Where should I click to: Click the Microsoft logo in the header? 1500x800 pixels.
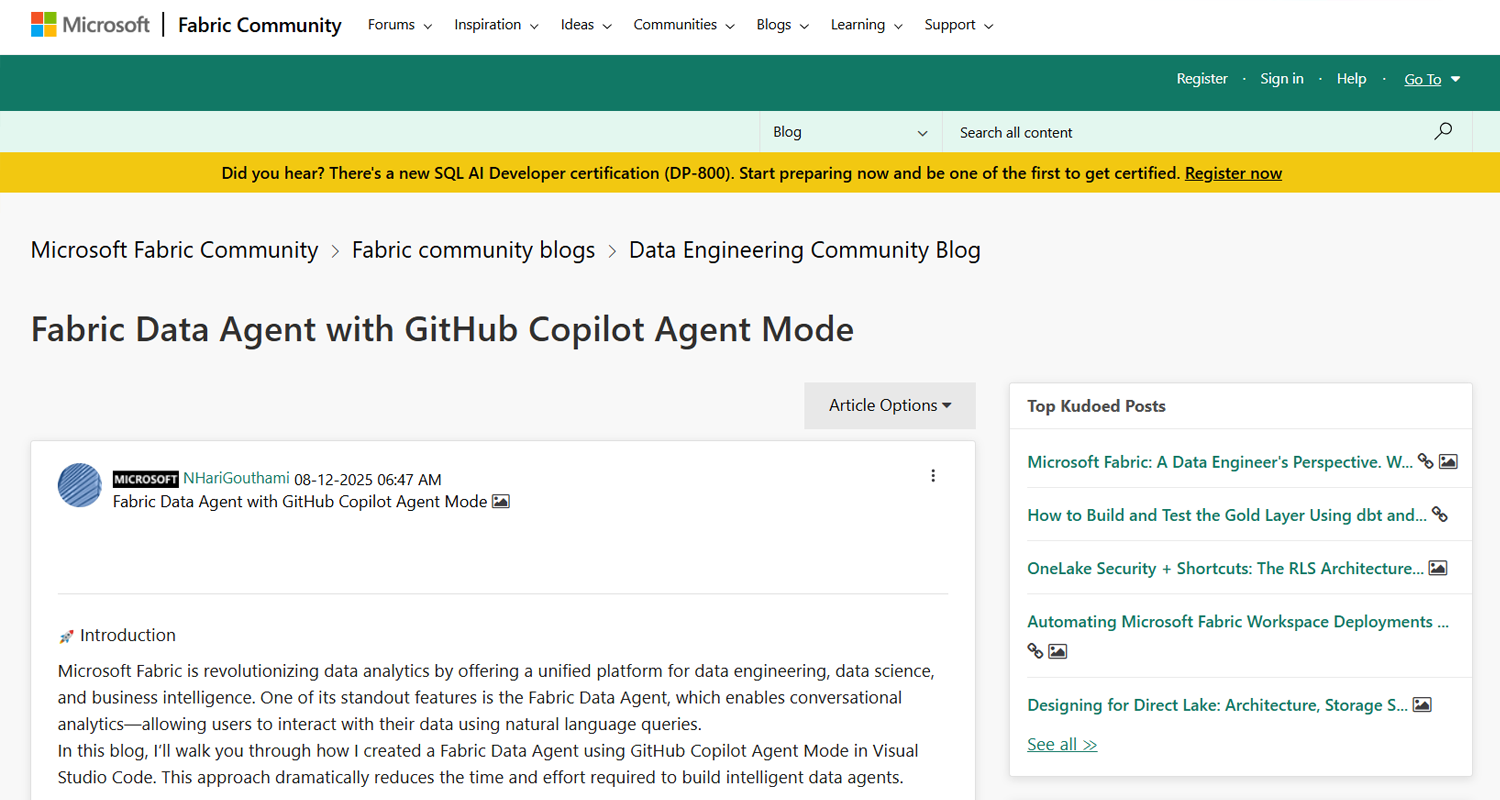tap(90, 25)
